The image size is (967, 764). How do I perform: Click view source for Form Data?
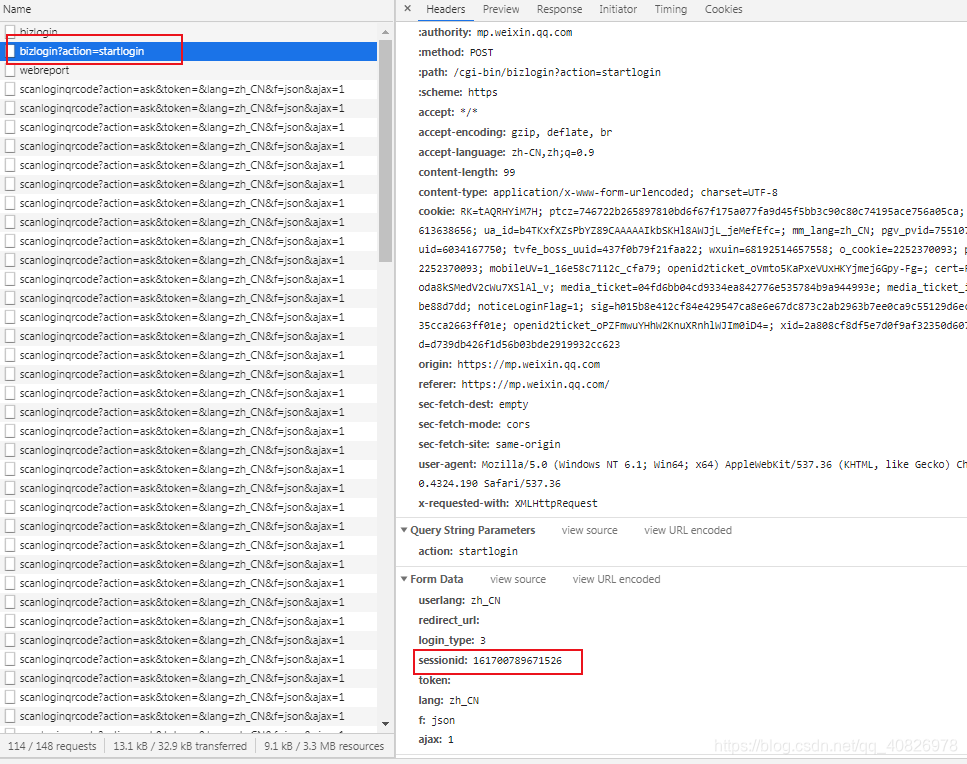(x=517, y=580)
